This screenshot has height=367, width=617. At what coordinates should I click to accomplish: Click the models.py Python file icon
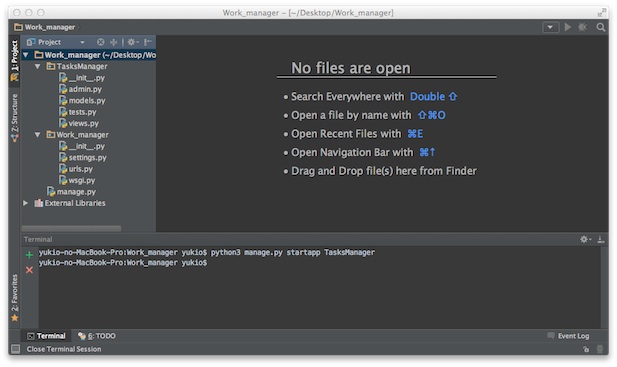tap(63, 101)
